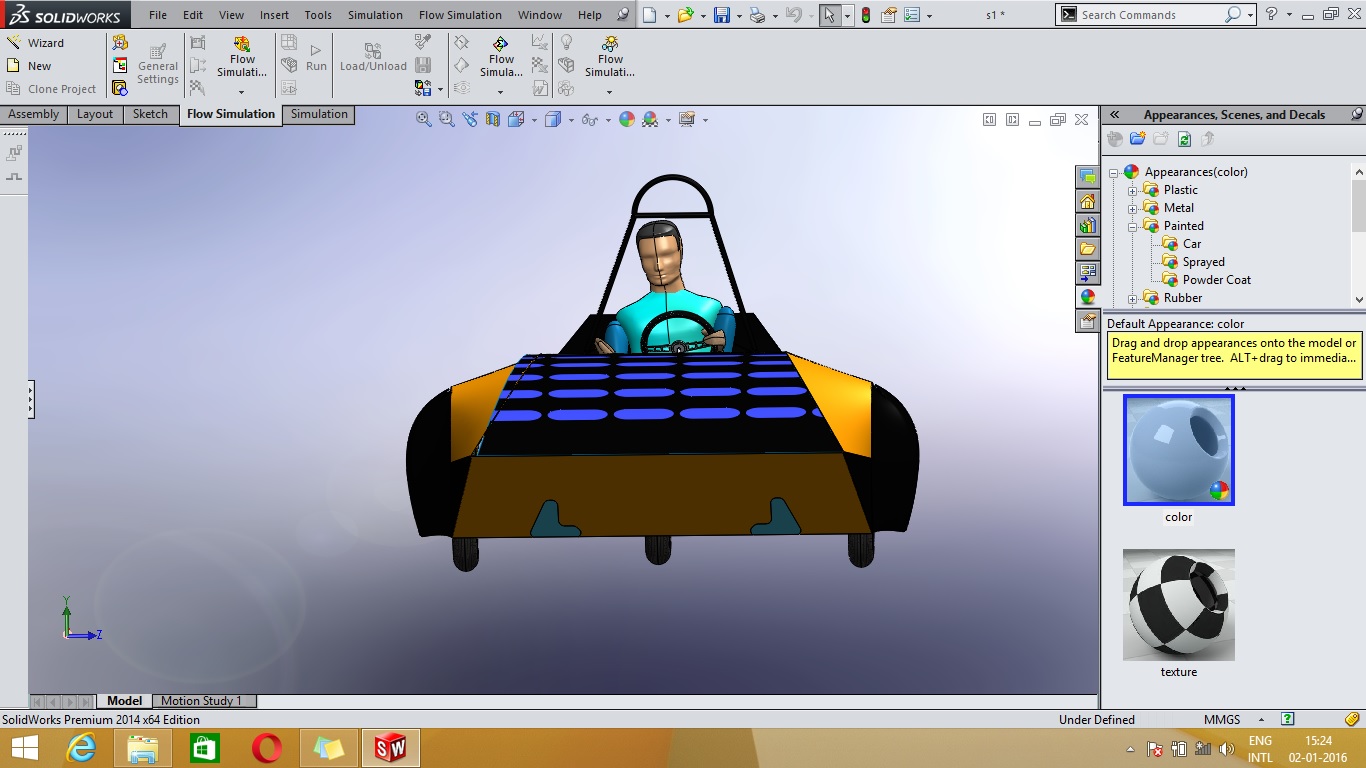
Task: Open the SolidWorks Forum task pane tab
Action: point(1088,177)
